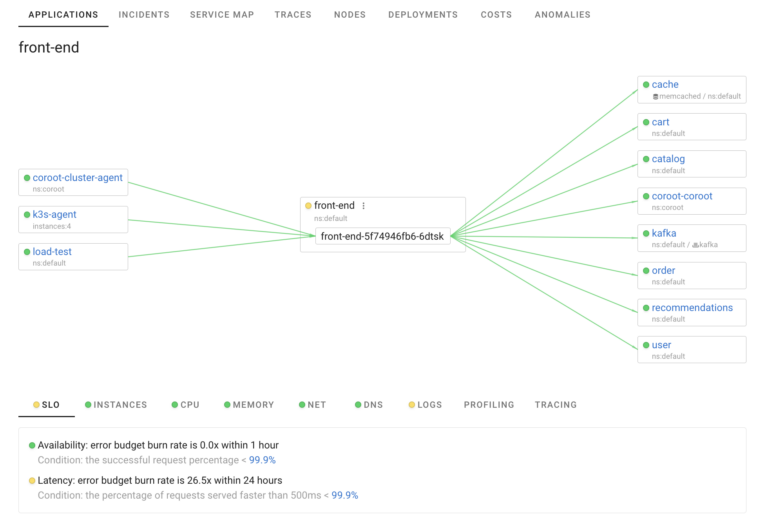Open the cache application link

(x=665, y=85)
